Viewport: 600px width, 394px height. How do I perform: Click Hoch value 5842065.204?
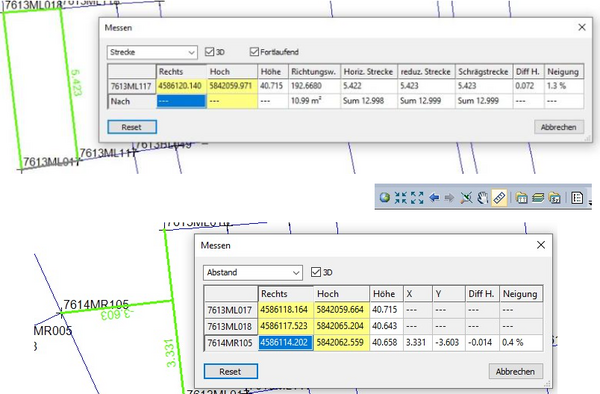(342, 326)
